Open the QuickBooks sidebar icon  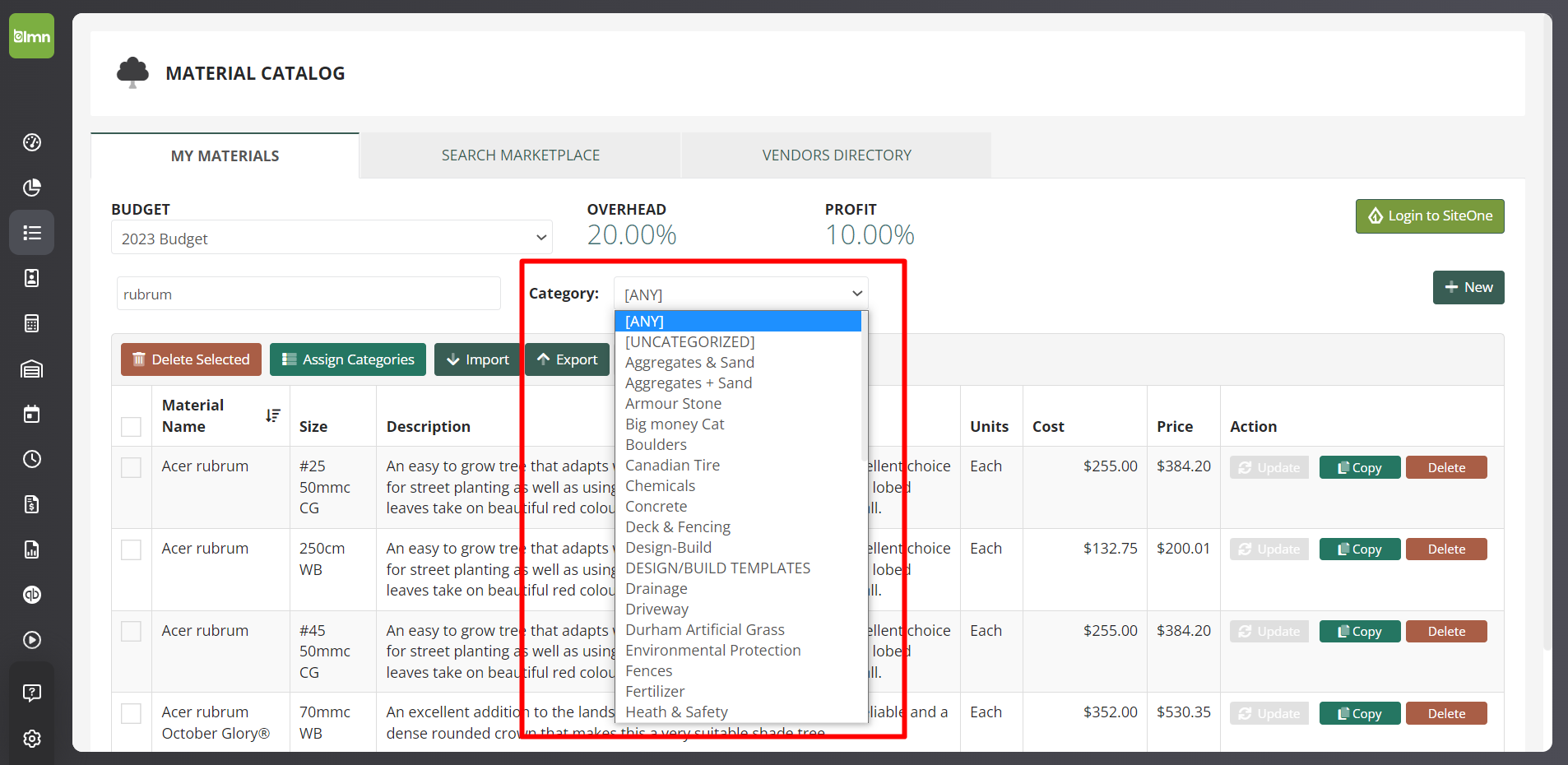31,595
